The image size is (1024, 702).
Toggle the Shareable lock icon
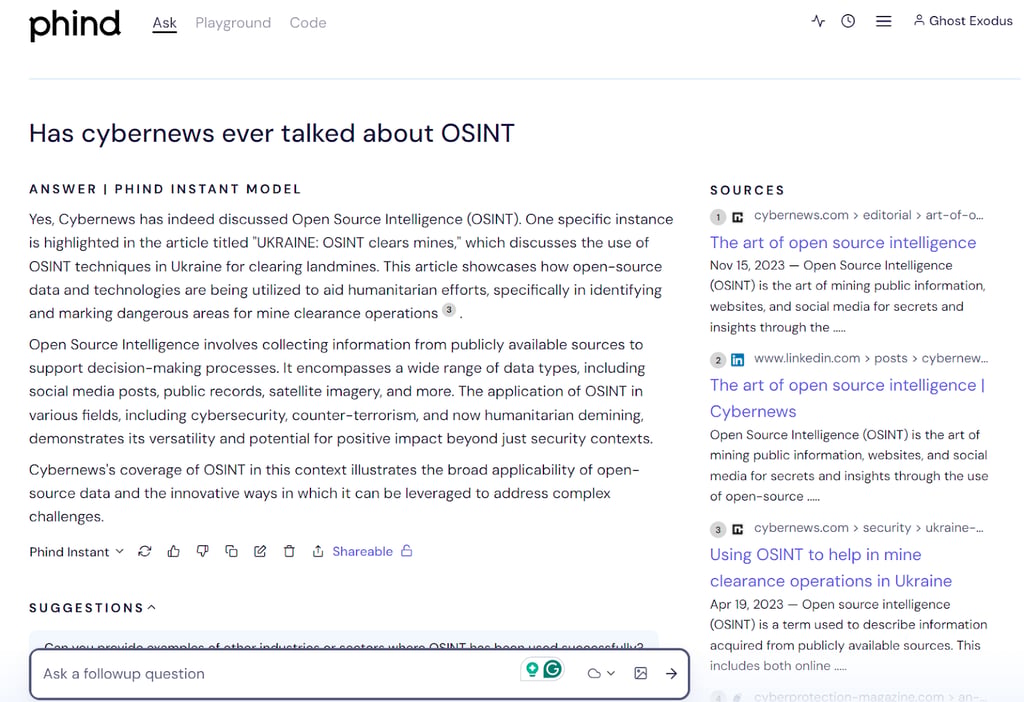pyautogui.click(x=406, y=550)
